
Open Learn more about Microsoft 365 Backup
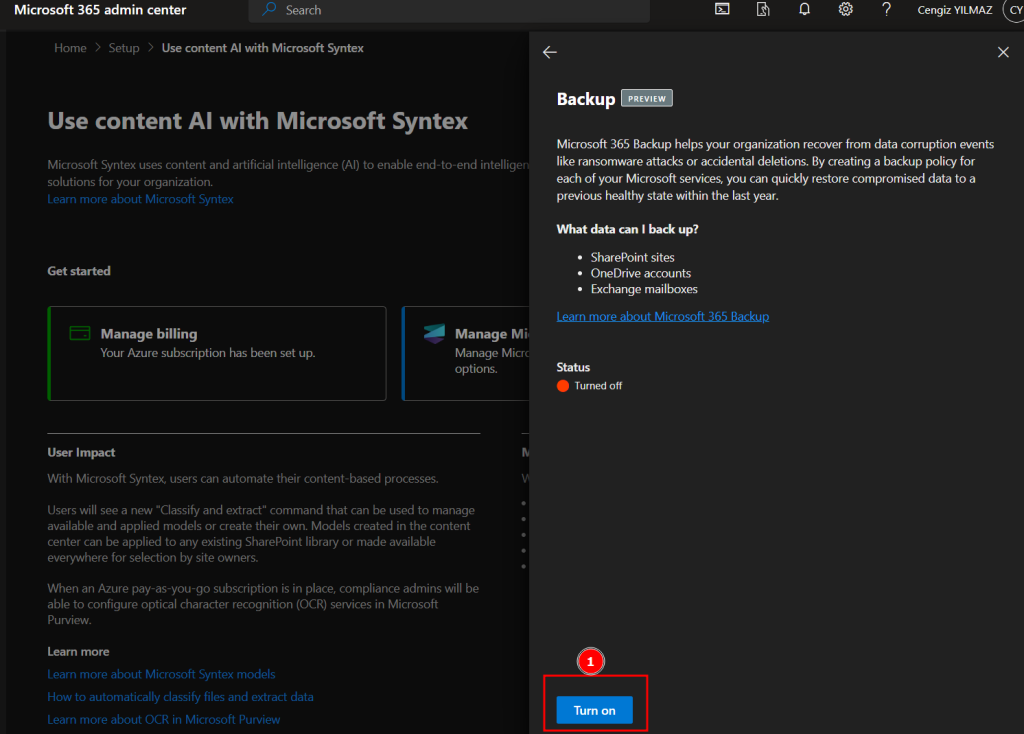[662, 316]
